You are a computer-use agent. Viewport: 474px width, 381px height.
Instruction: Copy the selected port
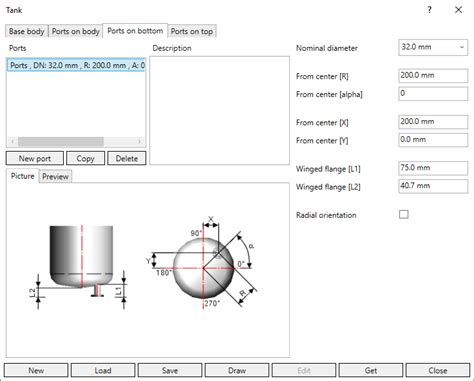[x=86, y=158]
